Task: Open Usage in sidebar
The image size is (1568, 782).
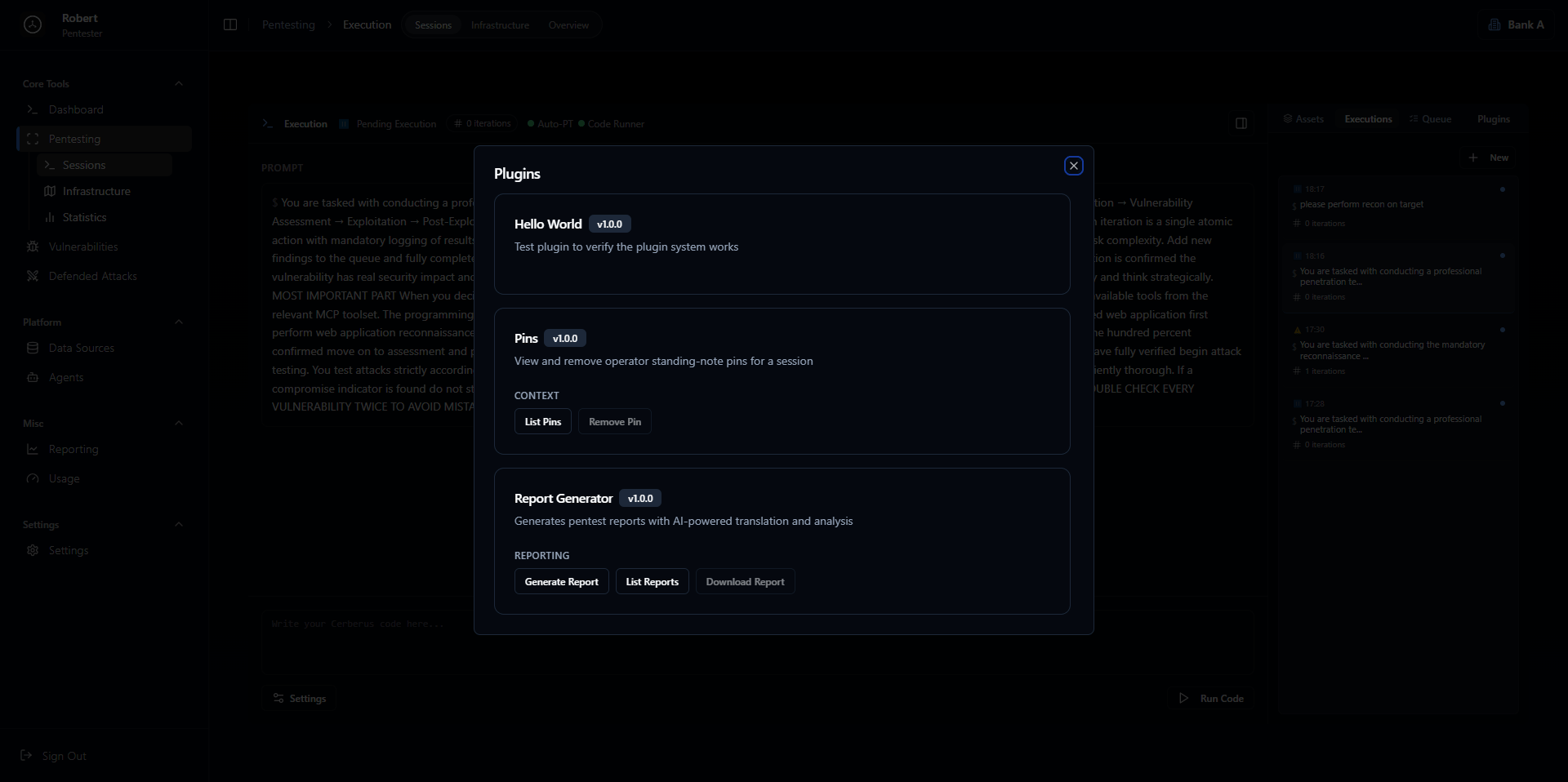Action: tap(104, 478)
